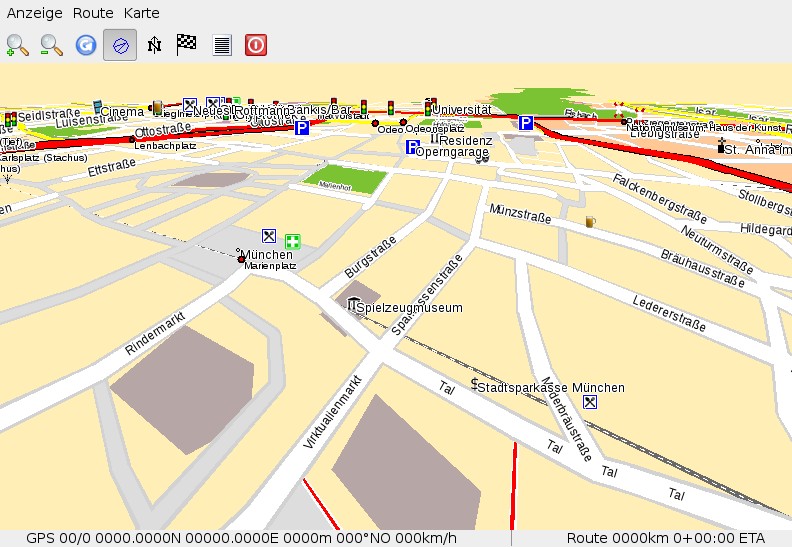Click the München Marienplatz station marker
The image size is (792, 547).
pos(241,258)
